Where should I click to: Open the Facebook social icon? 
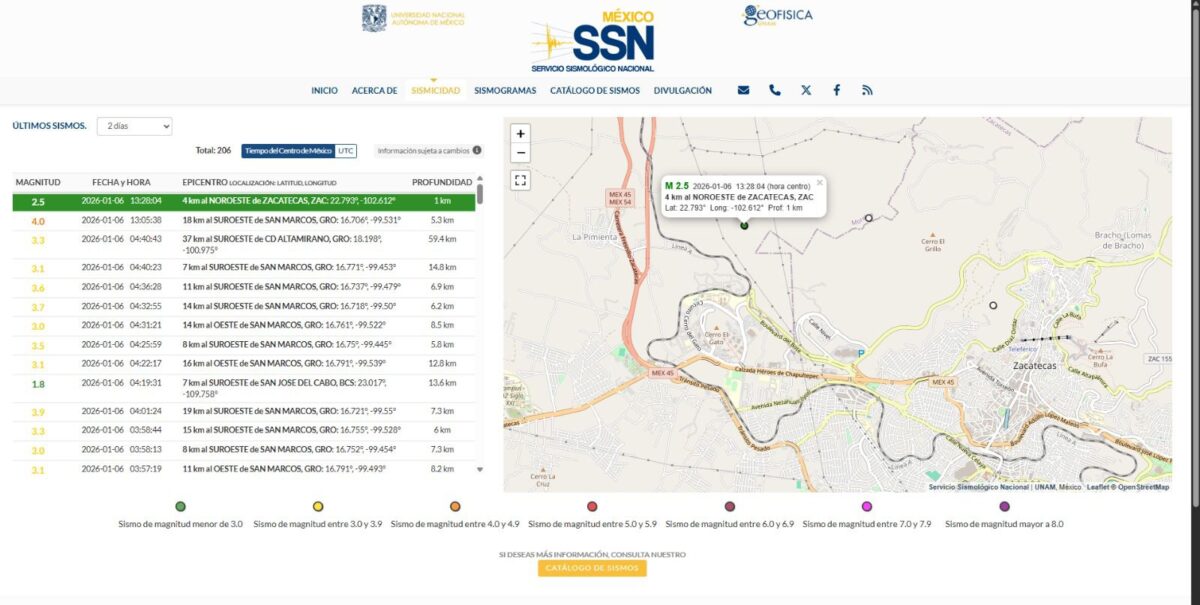click(x=836, y=90)
